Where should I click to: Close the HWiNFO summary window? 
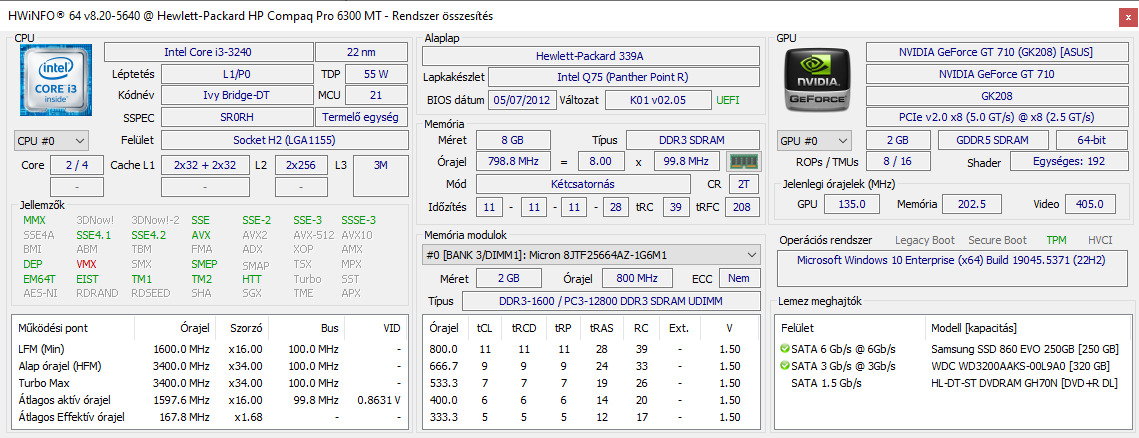pos(1128,15)
